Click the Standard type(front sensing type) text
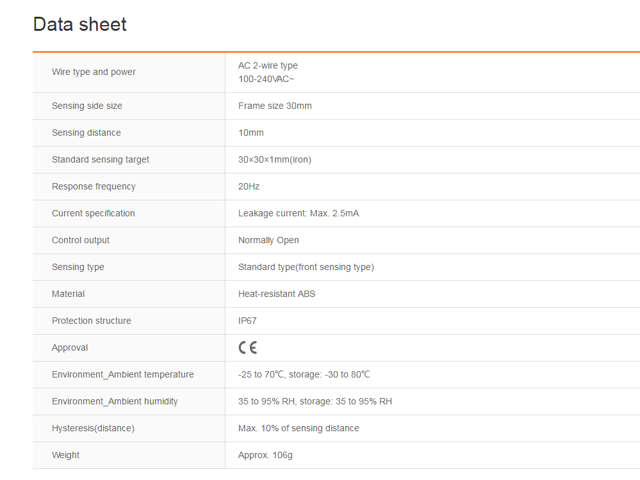Image resolution: width=640 pixels, height=480 pixels. pos(306,268)
